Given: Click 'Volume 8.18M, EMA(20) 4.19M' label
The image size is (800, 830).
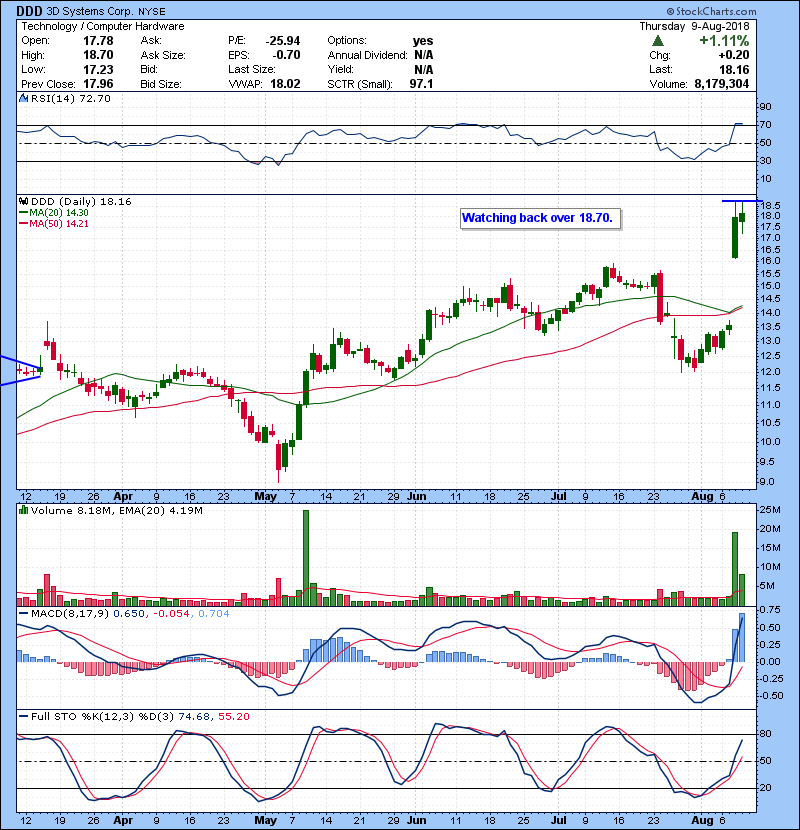Looking at the screenshot, I should (x=116, y=511).
